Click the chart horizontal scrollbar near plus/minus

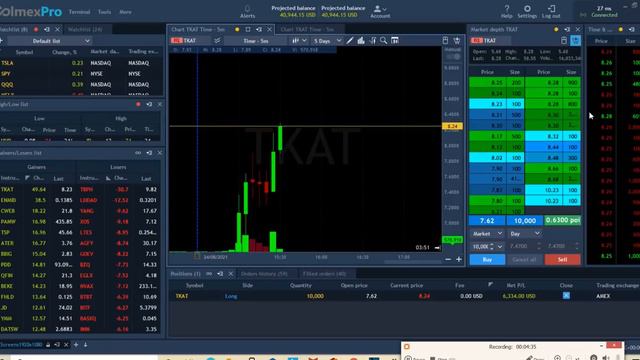(412, 262)
